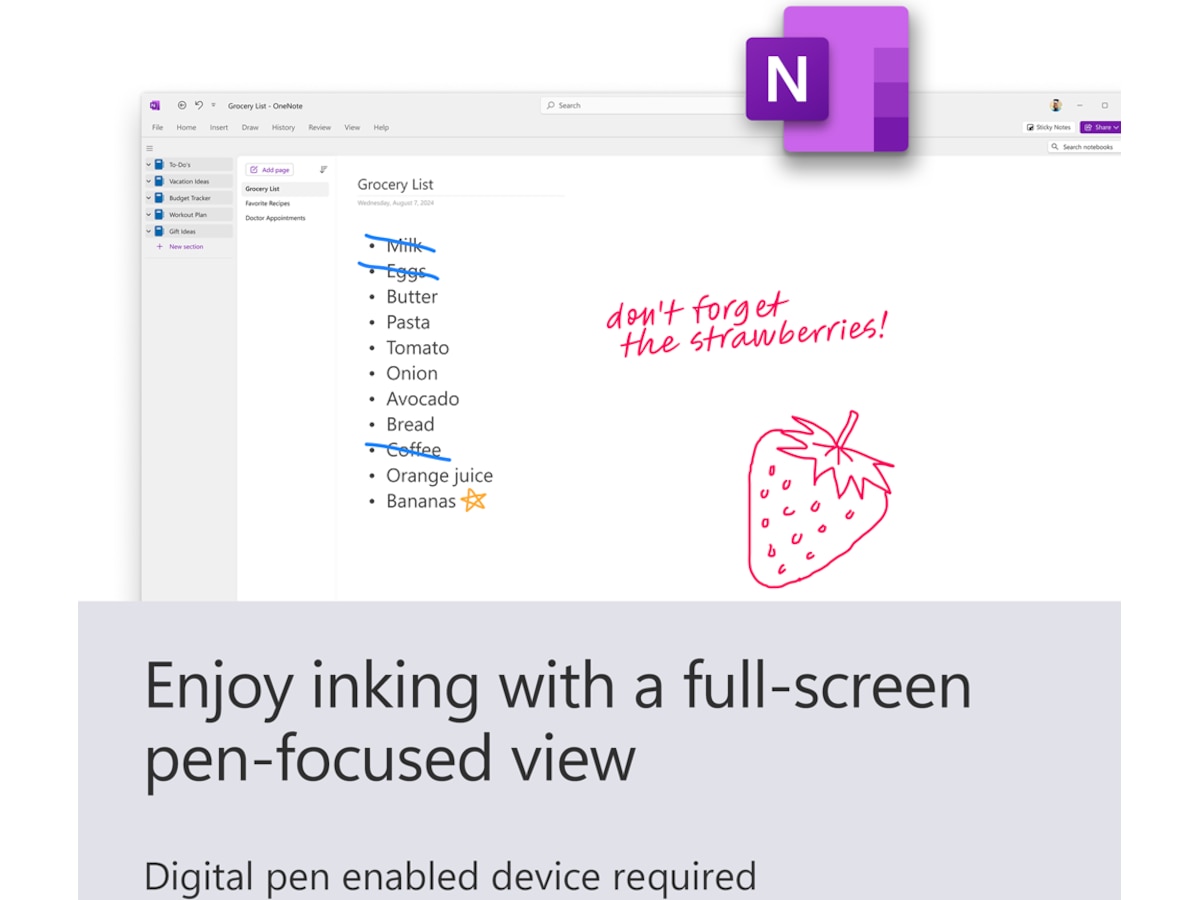
Task: Open the hamburger menu above notebook list
Action: 149,148
